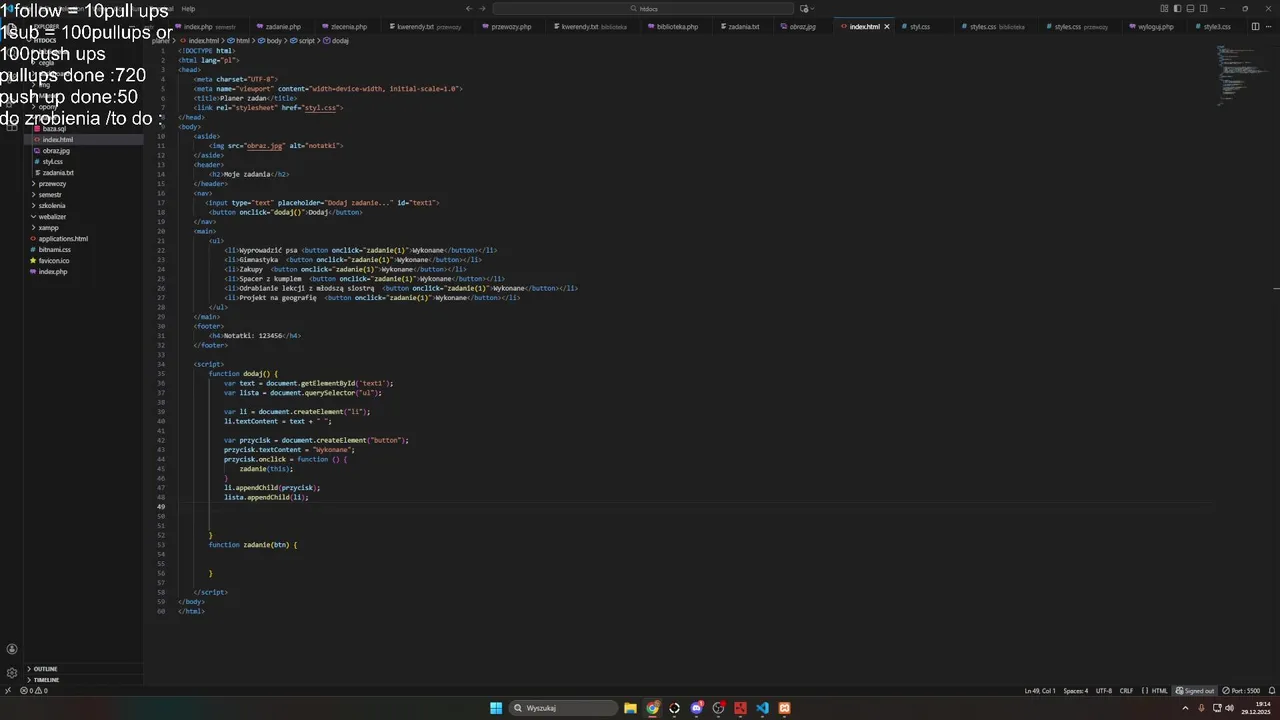Select index.html in the explorer
The image size is (1280, 720).
tap(84, 140)
